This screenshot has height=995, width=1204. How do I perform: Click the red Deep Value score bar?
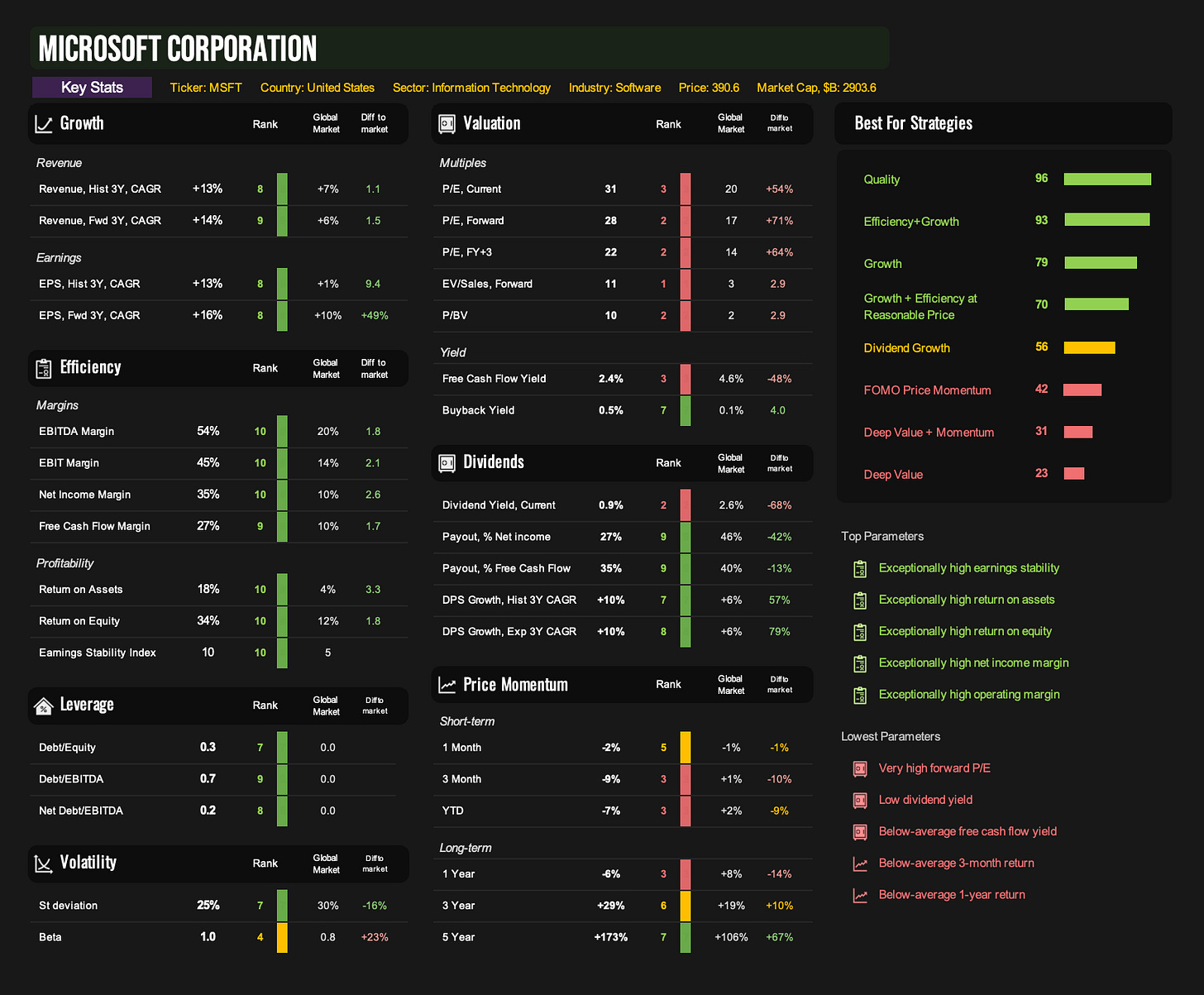1074,473
